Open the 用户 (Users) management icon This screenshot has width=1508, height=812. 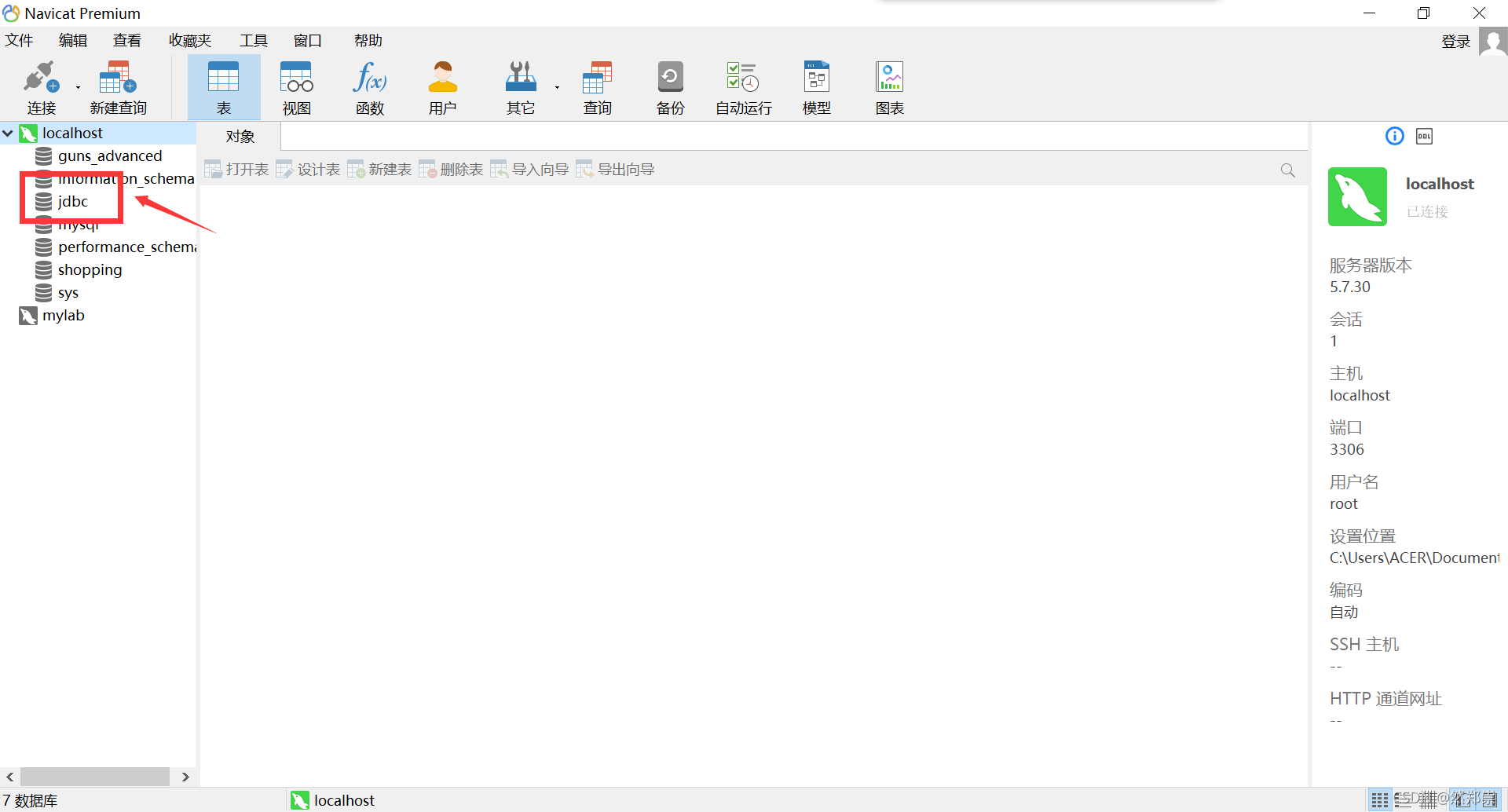(442, 86)
